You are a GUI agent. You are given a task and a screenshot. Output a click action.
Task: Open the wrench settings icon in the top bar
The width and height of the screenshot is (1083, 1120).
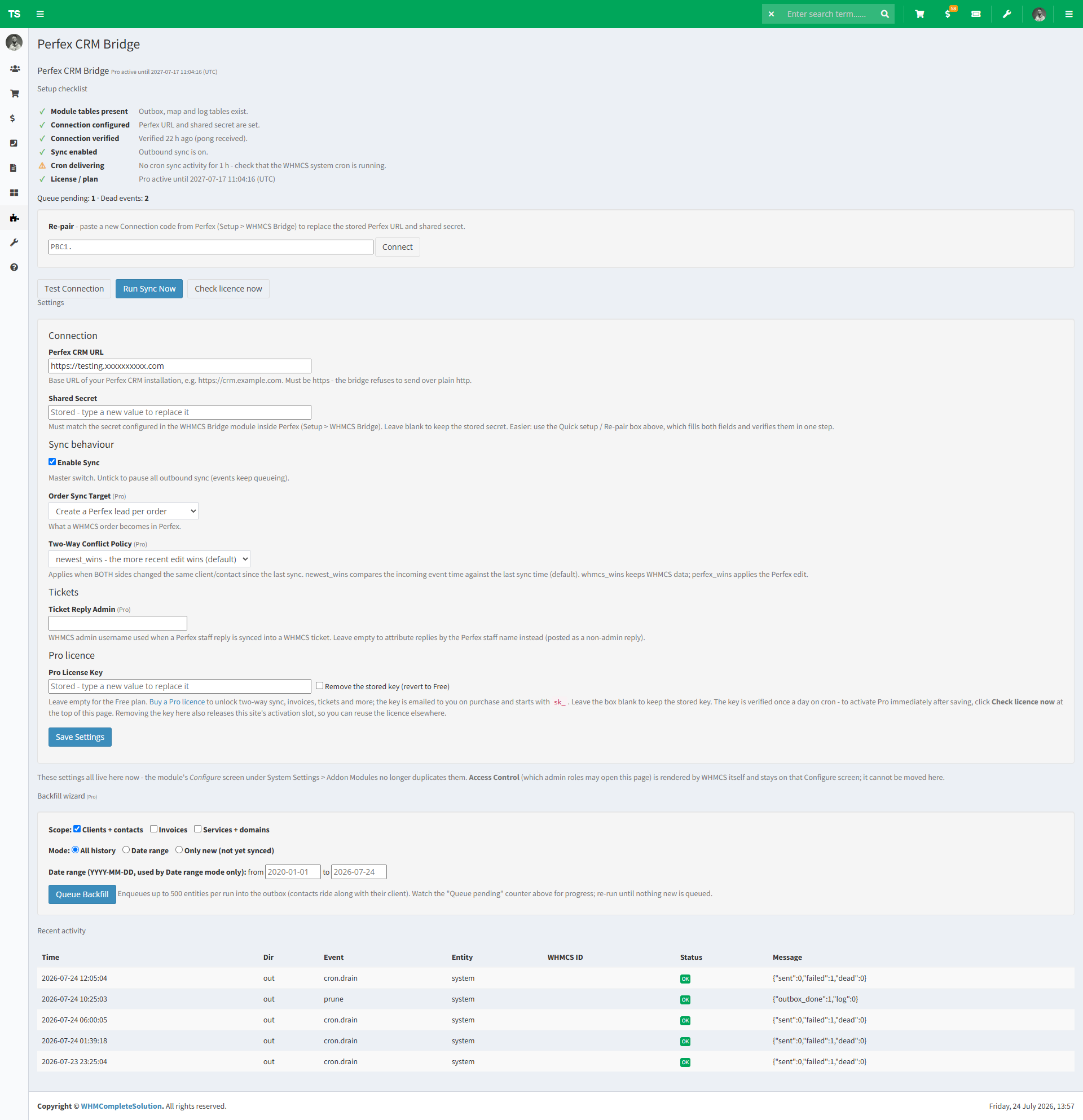(x=1007, y=14)
